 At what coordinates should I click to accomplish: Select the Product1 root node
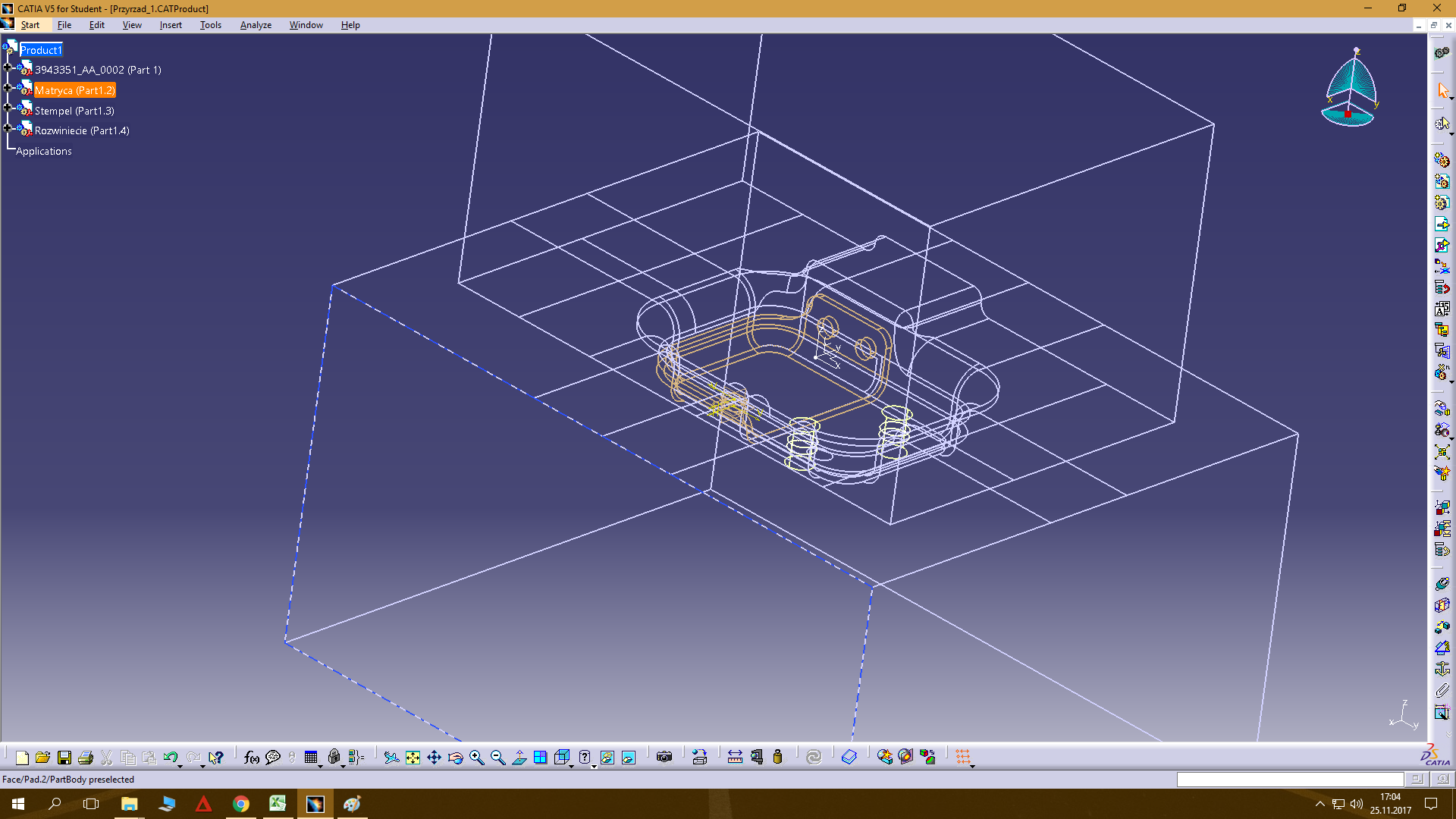[41, 50]
